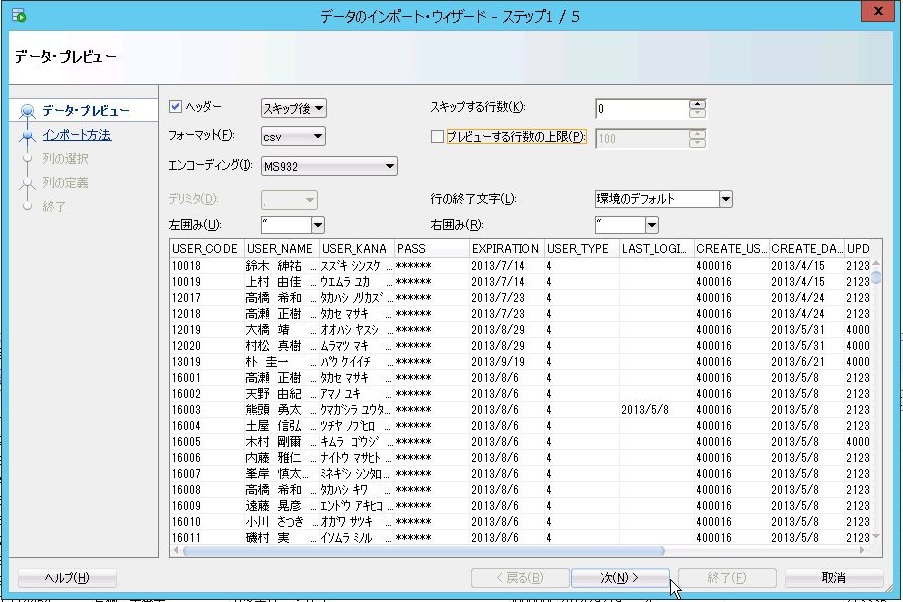
Task: Click the 取消 cancel button
Action: pyautogui.click(x=833, y=578)
